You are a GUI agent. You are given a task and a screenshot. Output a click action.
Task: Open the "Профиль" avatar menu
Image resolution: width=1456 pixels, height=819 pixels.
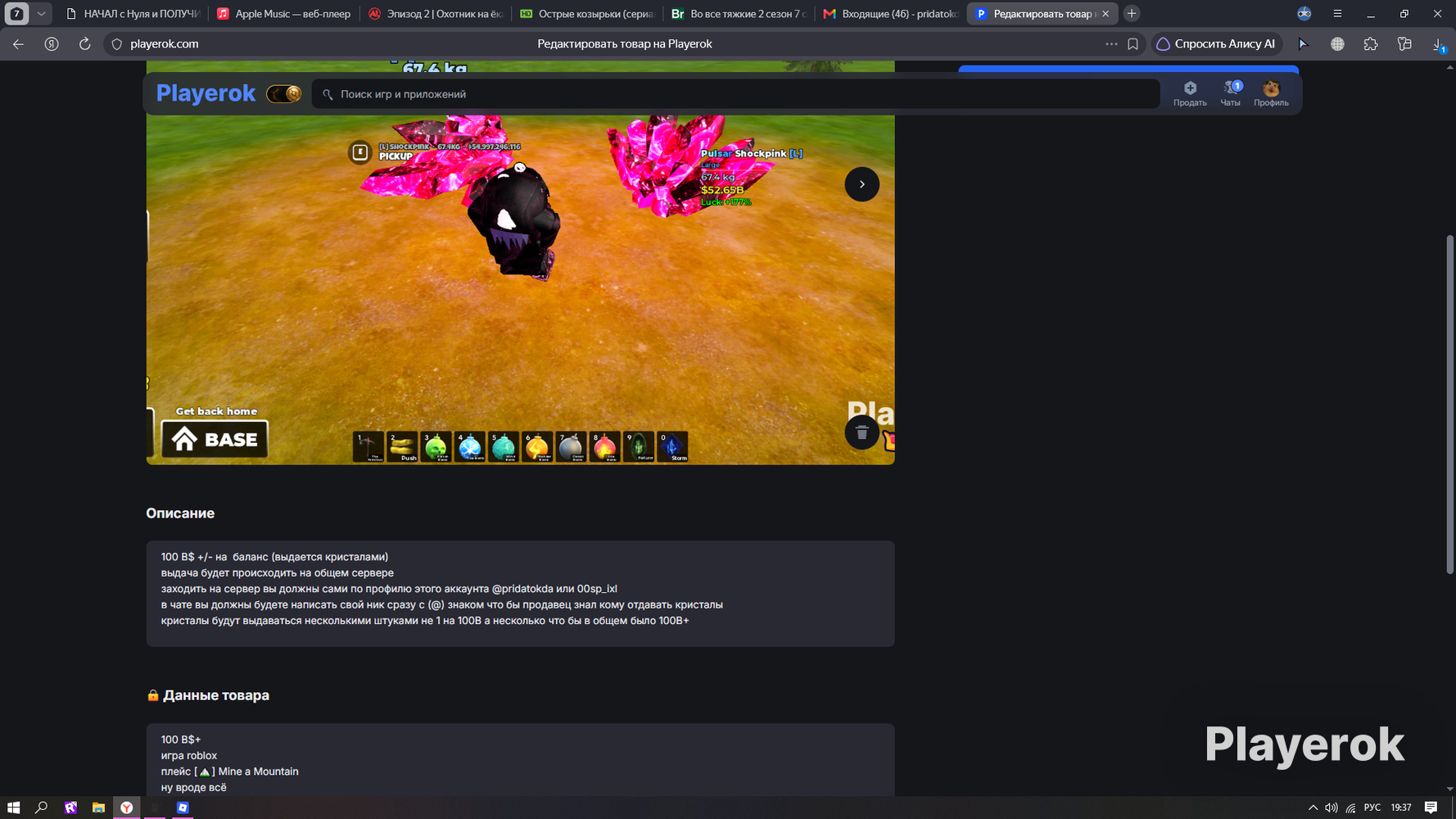(1271, 93)
